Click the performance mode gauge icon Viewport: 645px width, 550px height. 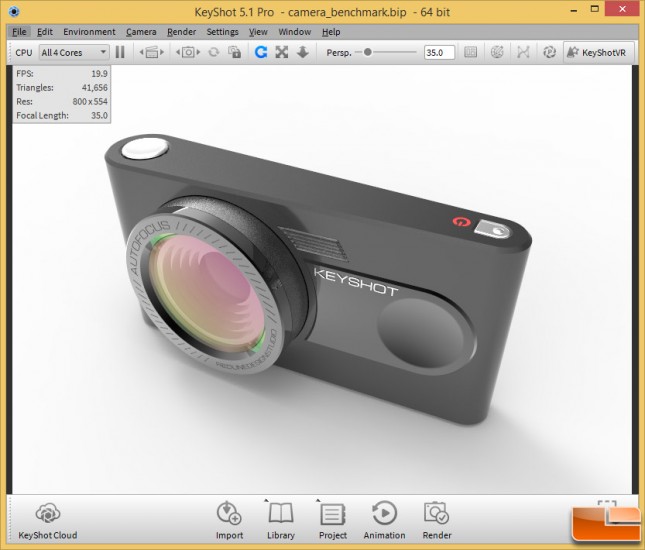(x=497, y=52)
